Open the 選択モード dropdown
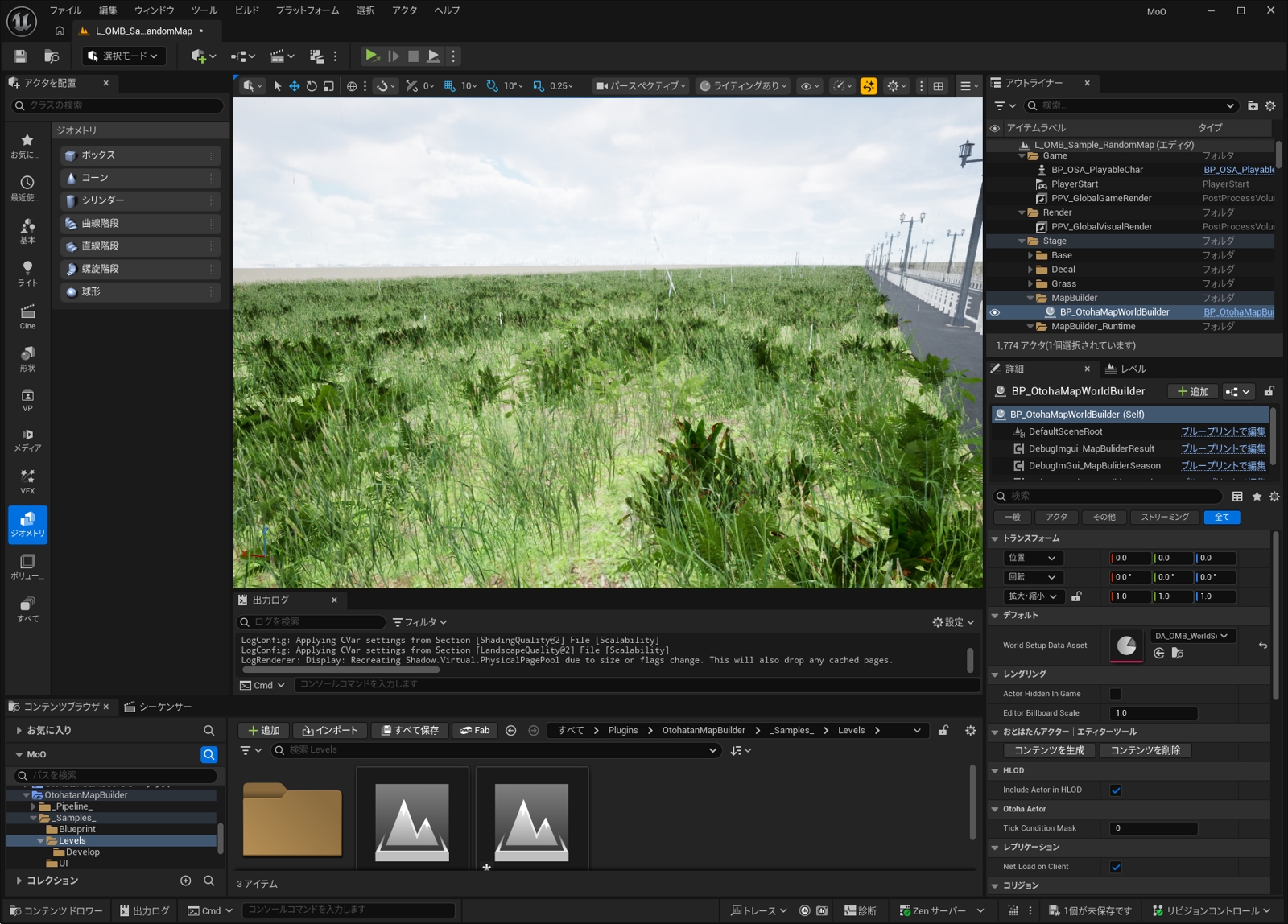This screenshot has height=924, width=1288. pyautogui.click(x=125, y=56)
